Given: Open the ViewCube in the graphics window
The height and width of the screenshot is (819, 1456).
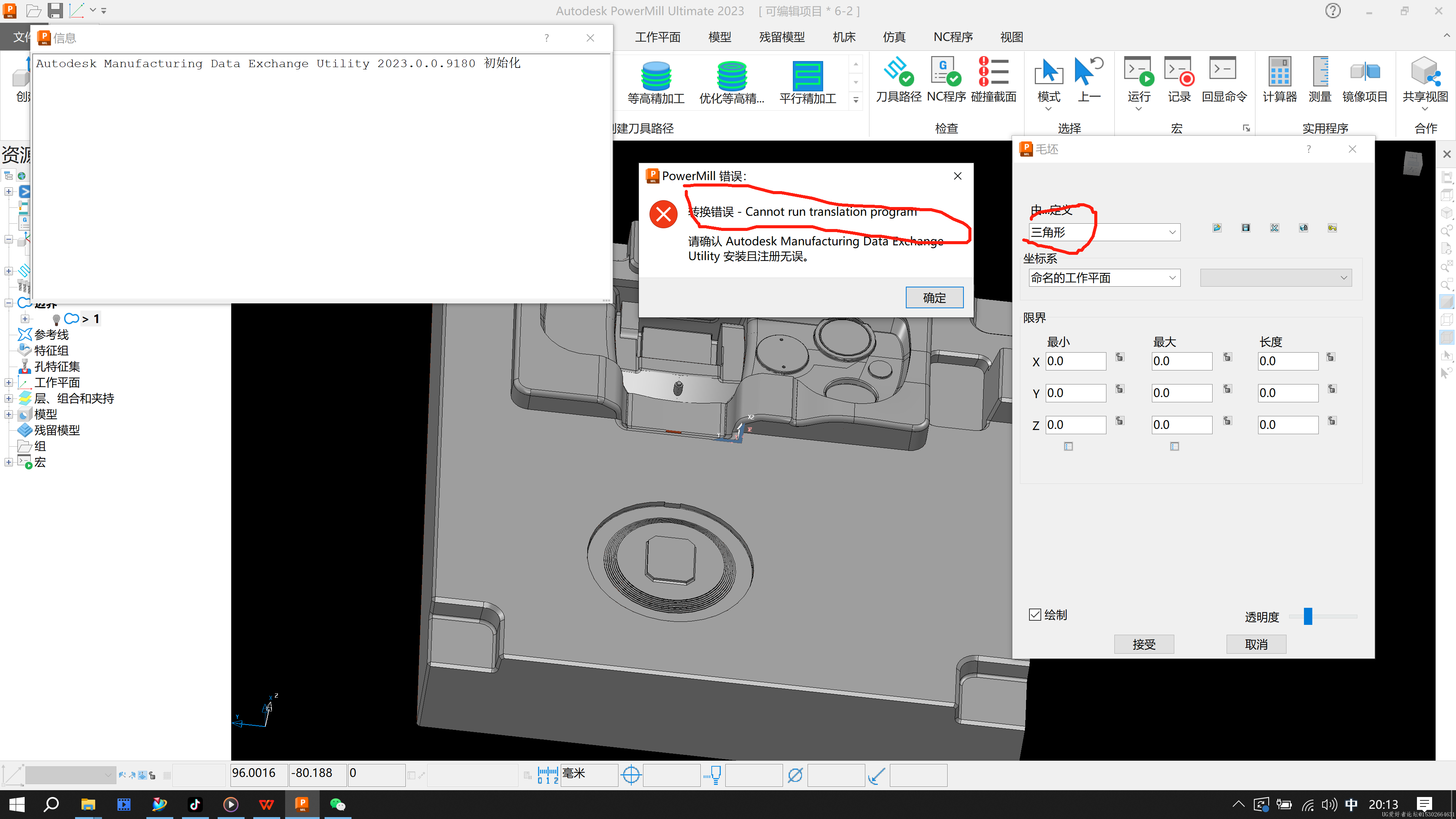Looking at the screenshot, I should [x=1412, y=164].
